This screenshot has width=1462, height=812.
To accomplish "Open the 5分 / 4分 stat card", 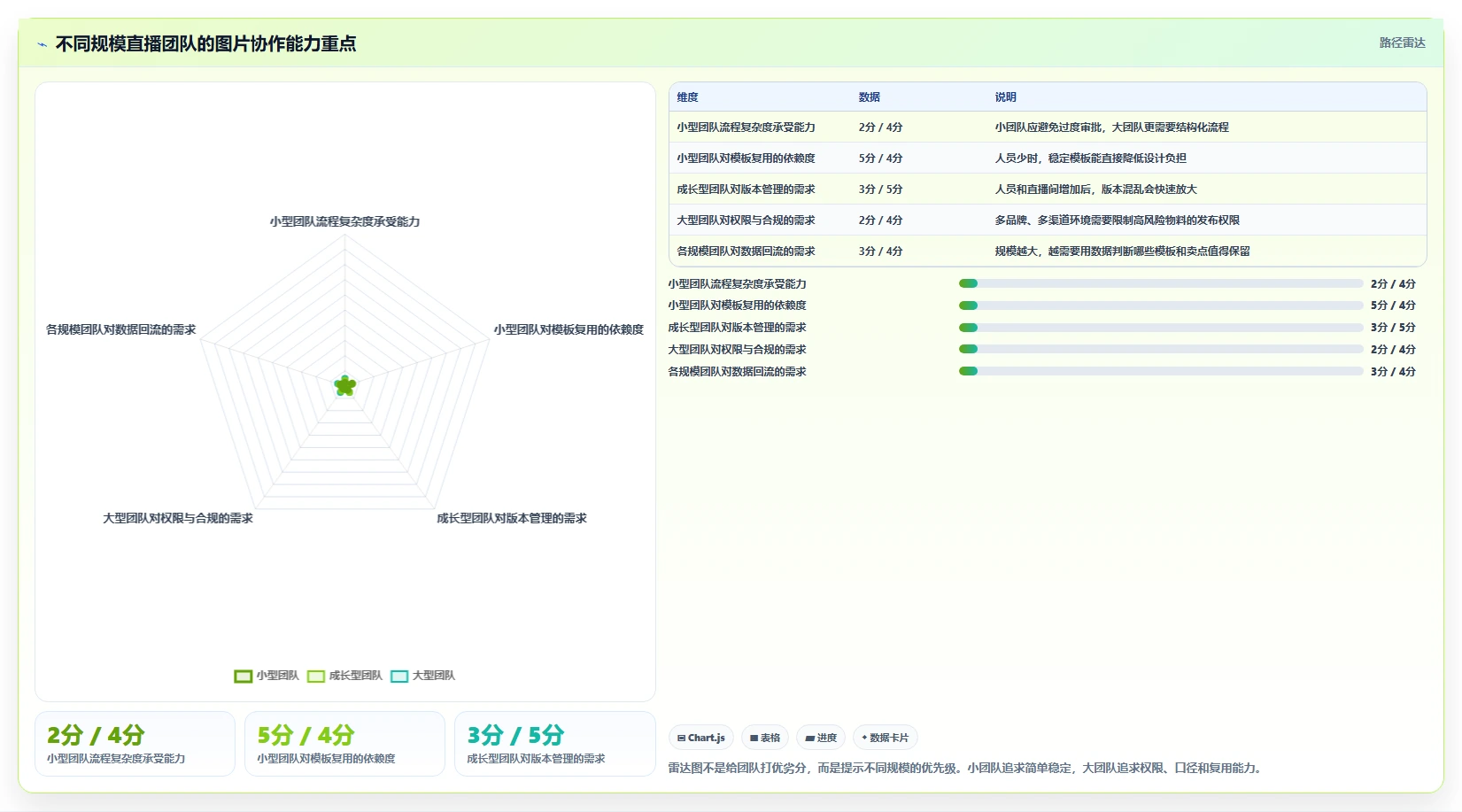I will pyautogui.click(x=344, y=744).
